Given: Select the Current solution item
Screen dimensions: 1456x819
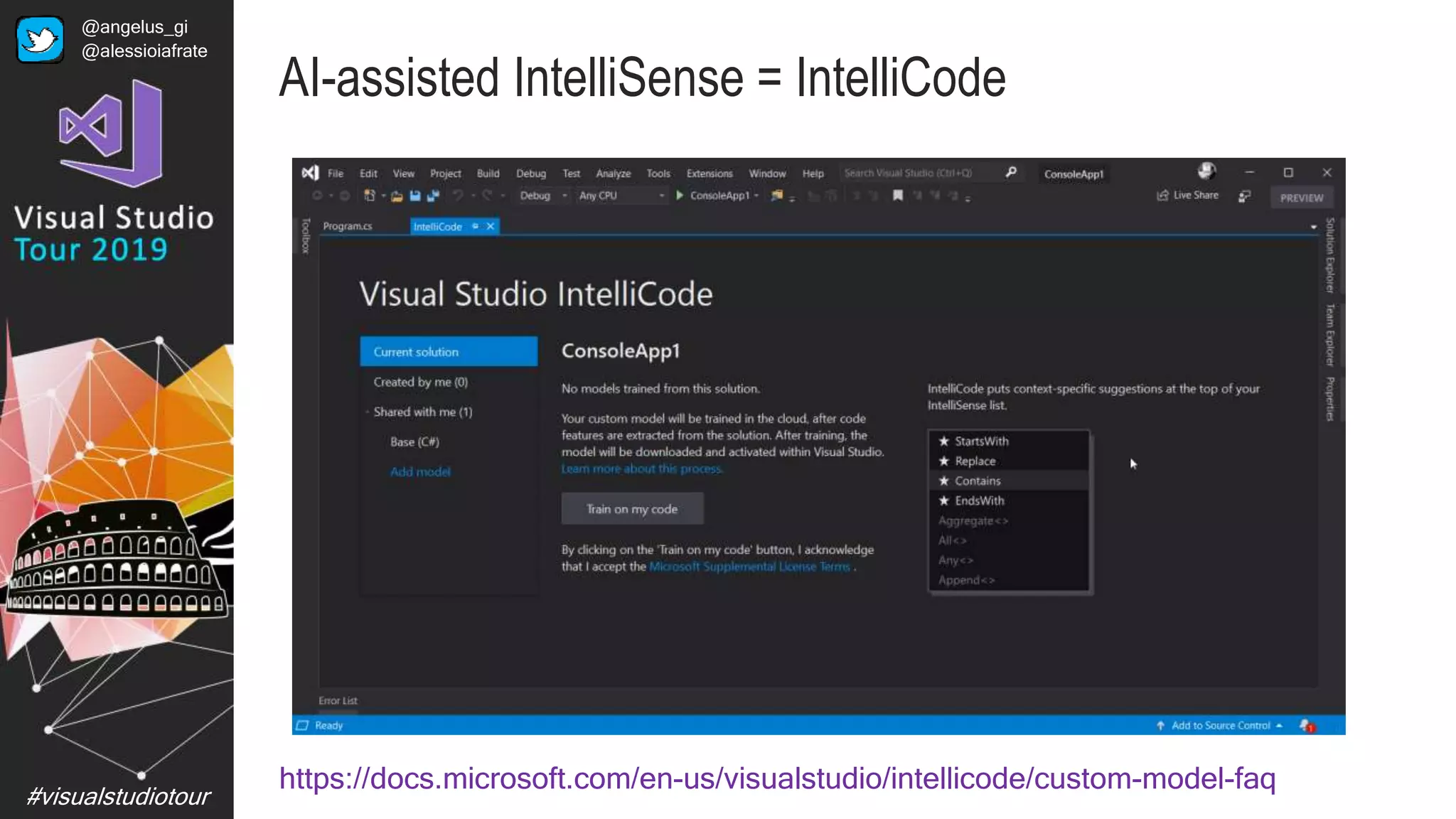Looking at the screenshot, I should [449, 352].
